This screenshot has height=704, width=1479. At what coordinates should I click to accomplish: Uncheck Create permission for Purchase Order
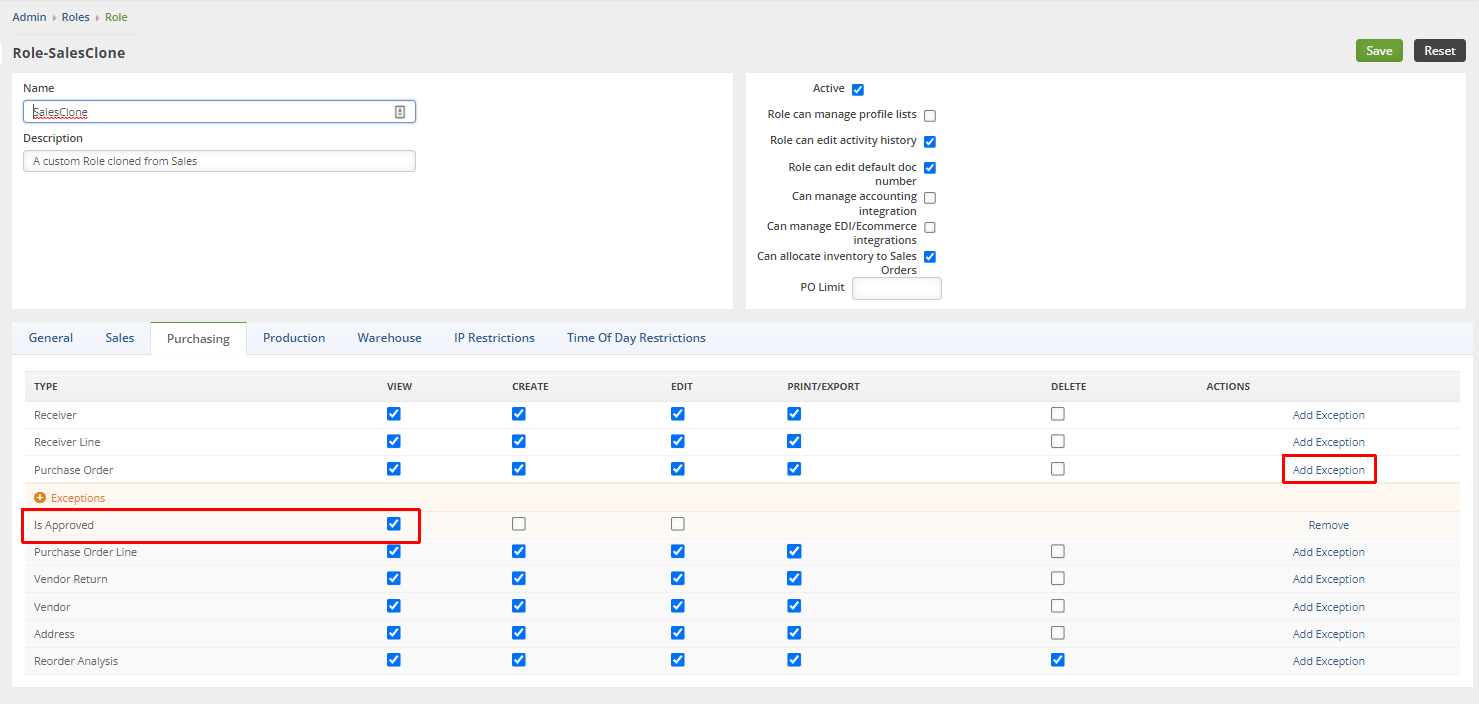click(519, 469)
